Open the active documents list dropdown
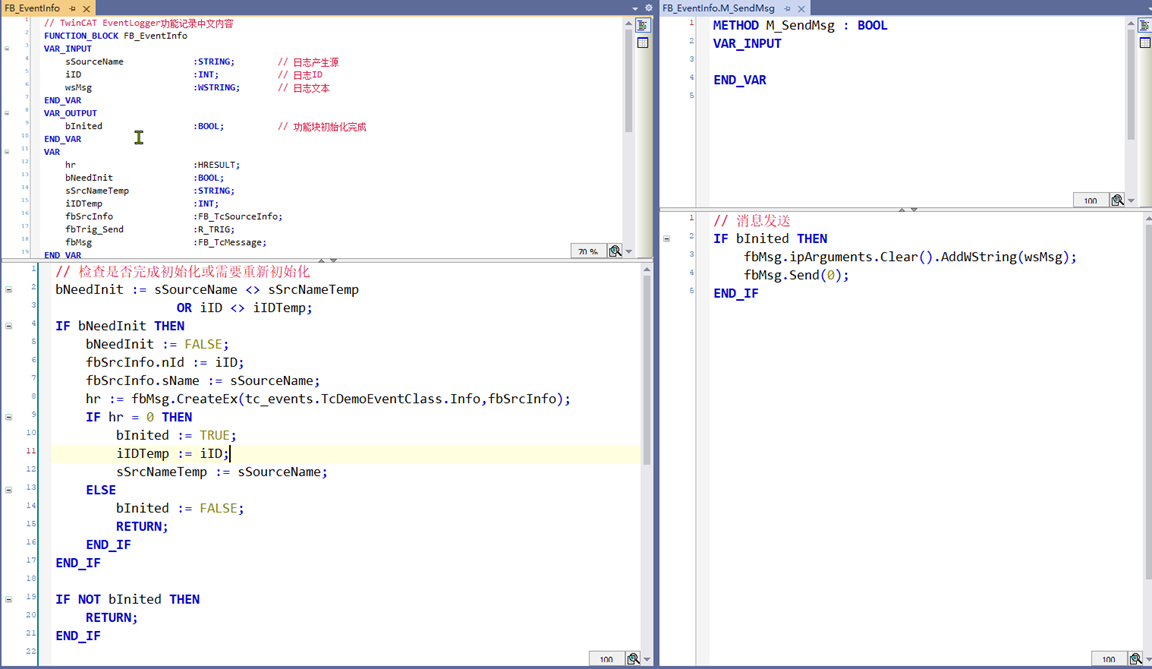 [635, 8]
